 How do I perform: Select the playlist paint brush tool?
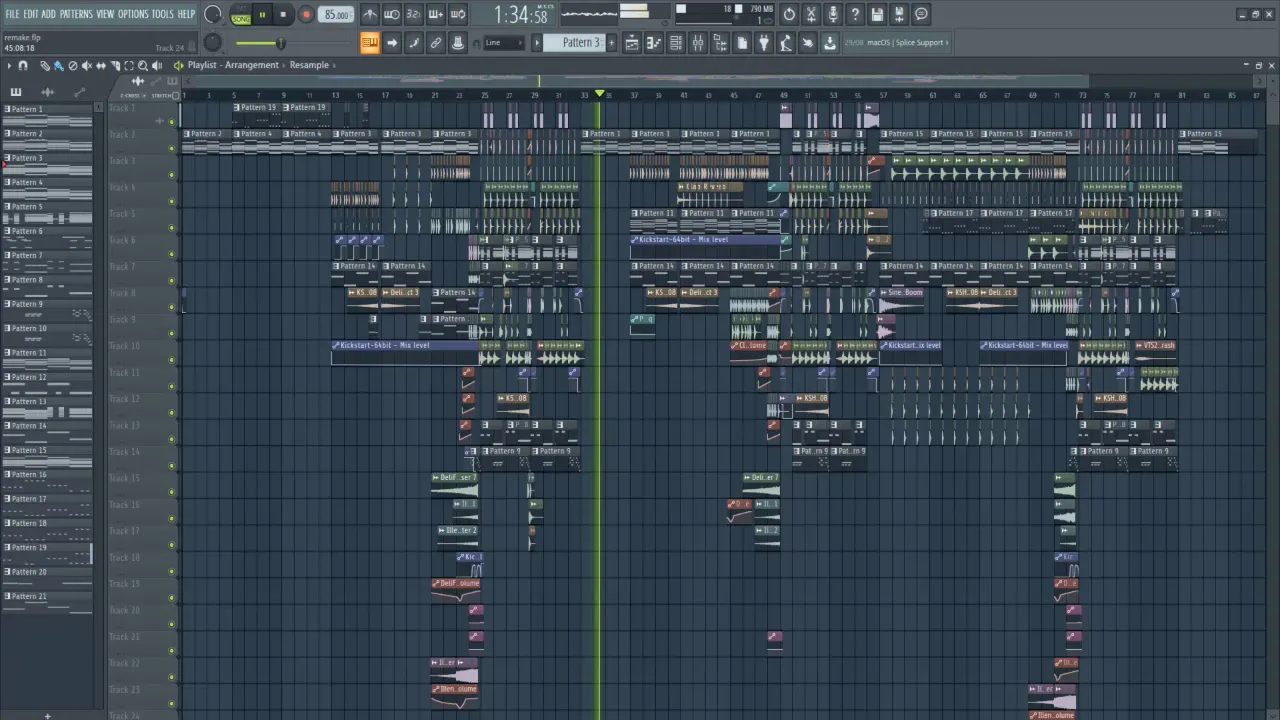58,65
